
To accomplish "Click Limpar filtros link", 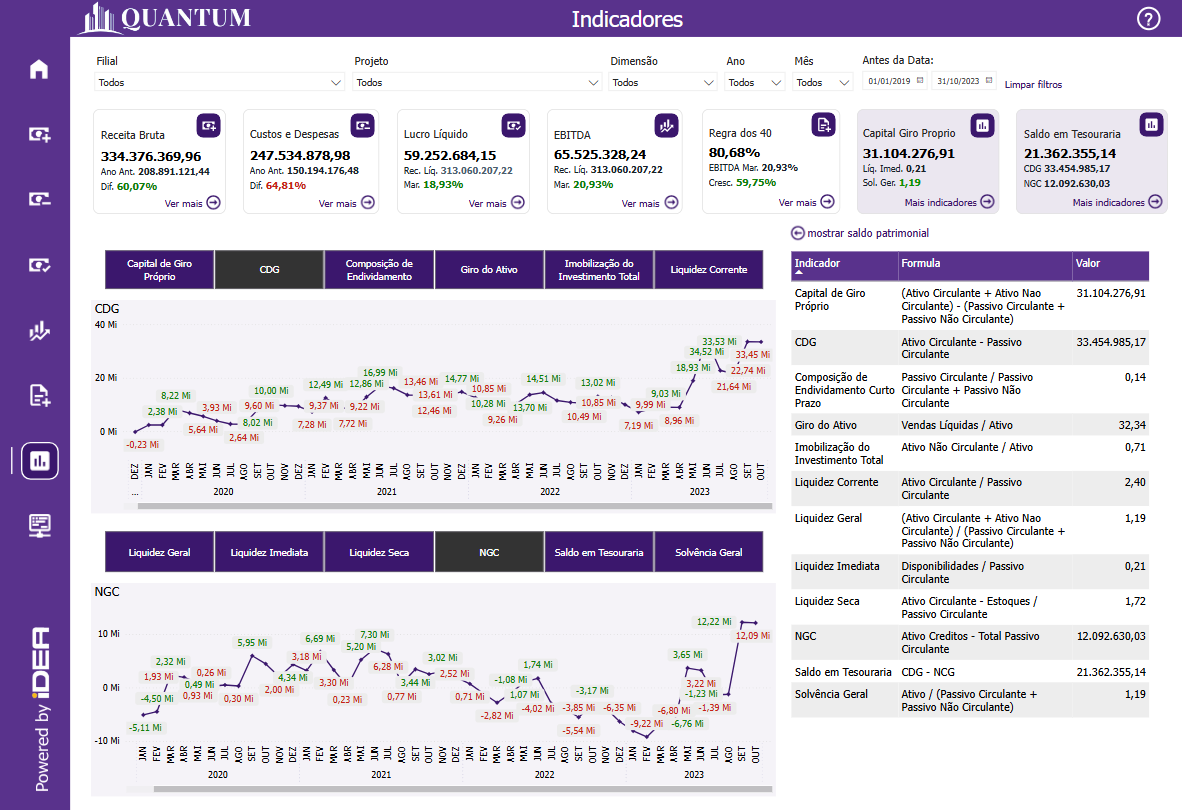I will pyautogui.click(x=1033, y=85).
